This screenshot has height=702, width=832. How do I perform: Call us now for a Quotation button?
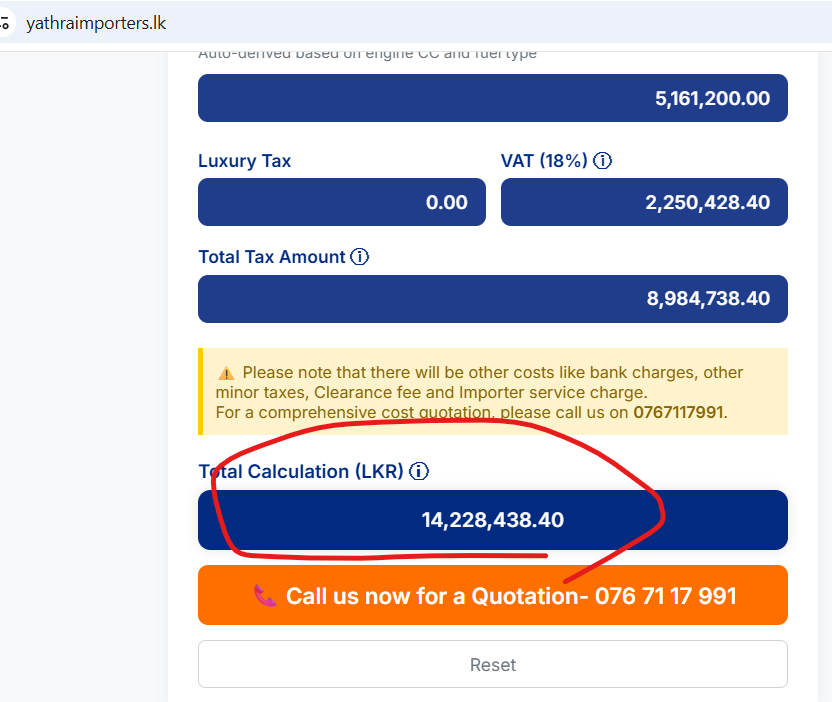(x=492, y=595)
